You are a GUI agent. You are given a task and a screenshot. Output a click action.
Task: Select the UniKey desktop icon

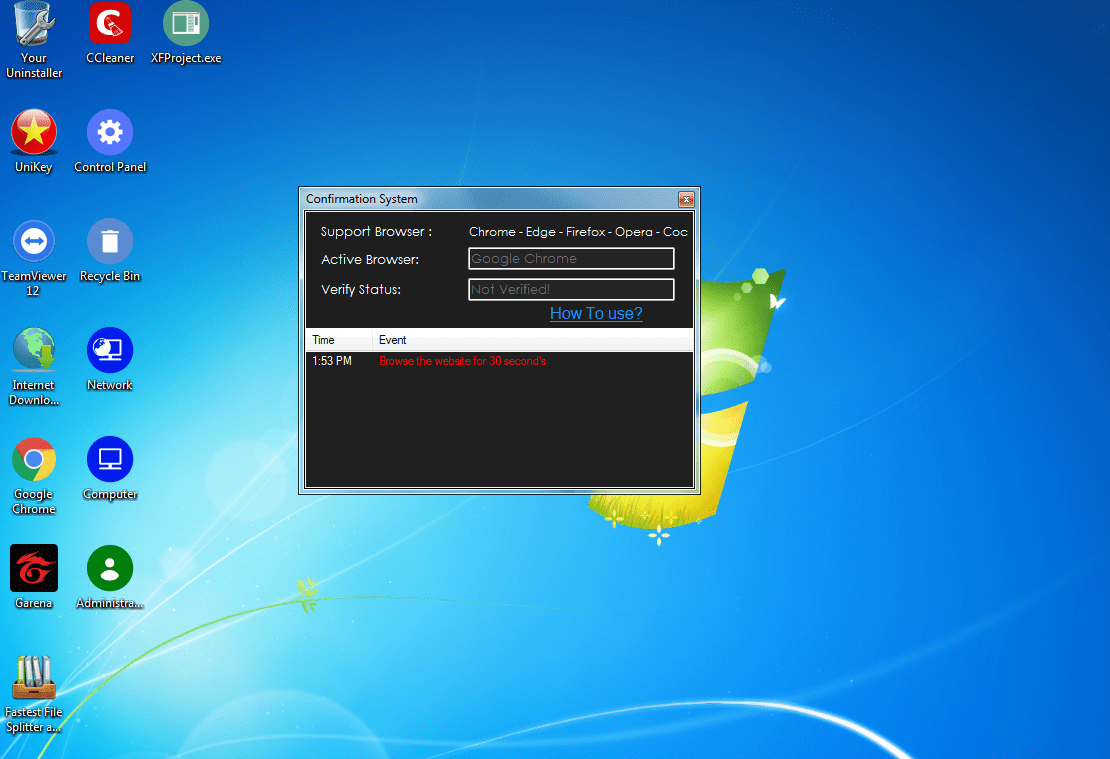[x=33, y=142]
